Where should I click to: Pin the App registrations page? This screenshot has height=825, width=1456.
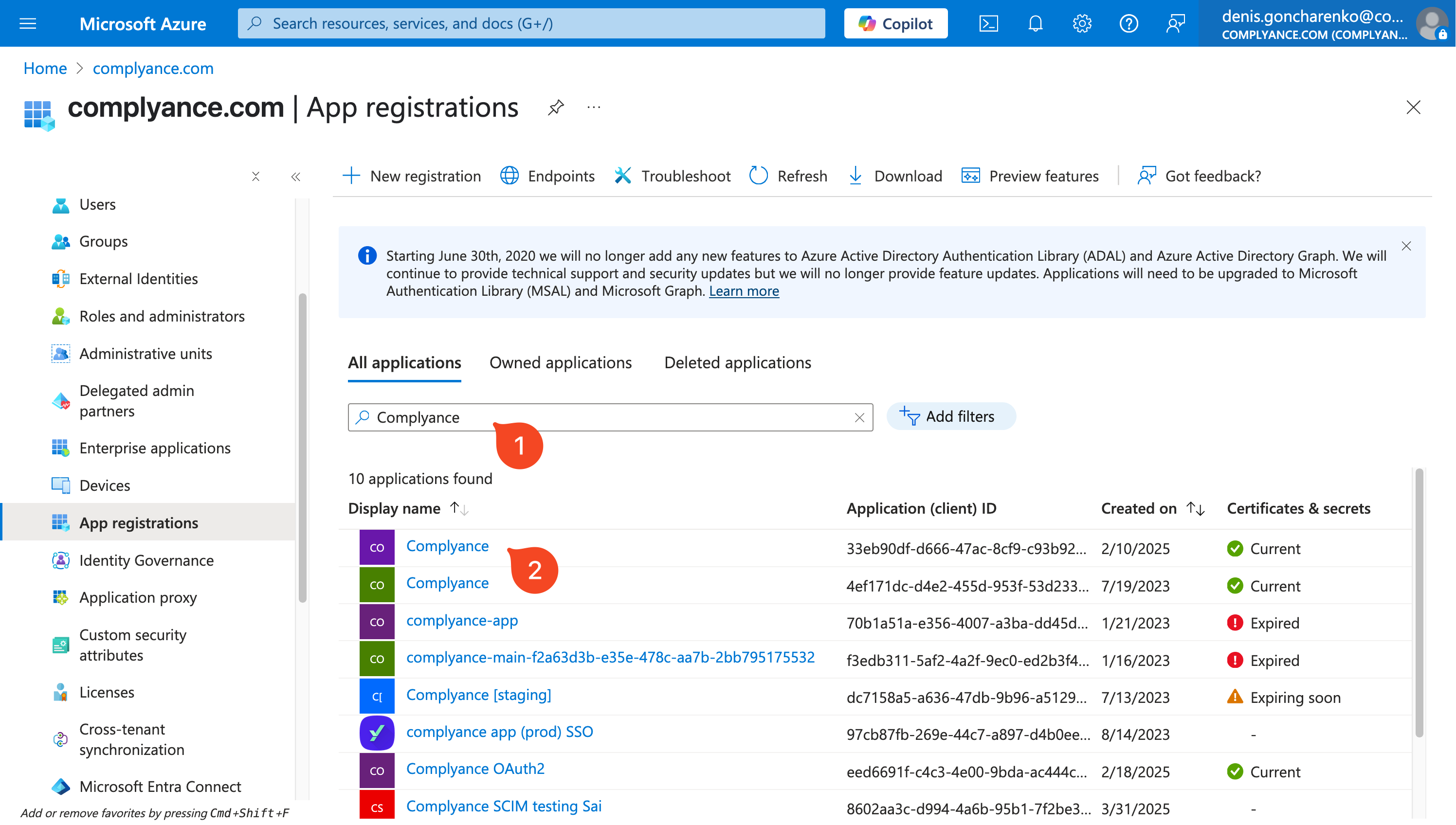coord(555,107)
